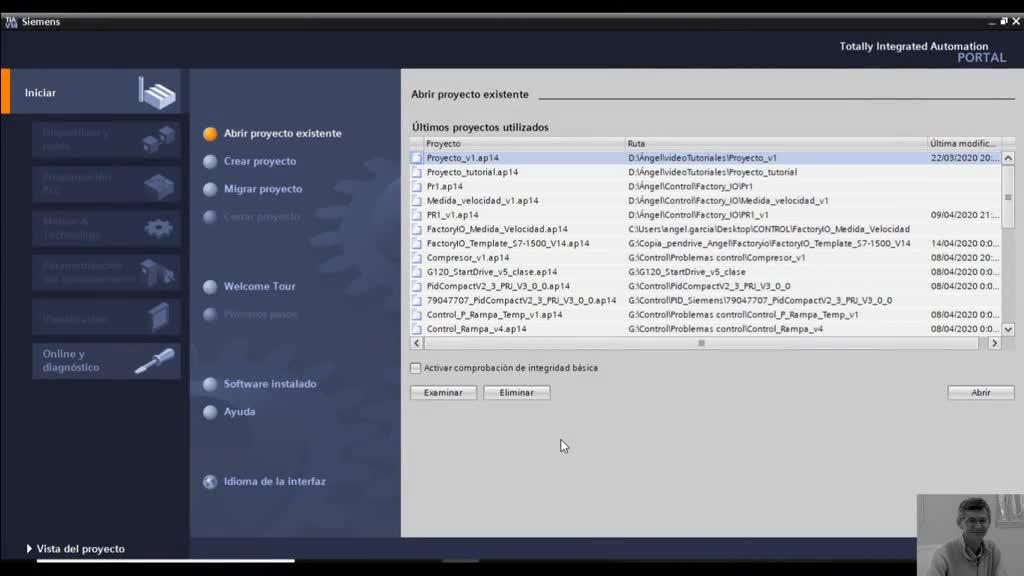Open the Welcome Tour
This screenshot has height=576, width=1024.
[259, 286]
